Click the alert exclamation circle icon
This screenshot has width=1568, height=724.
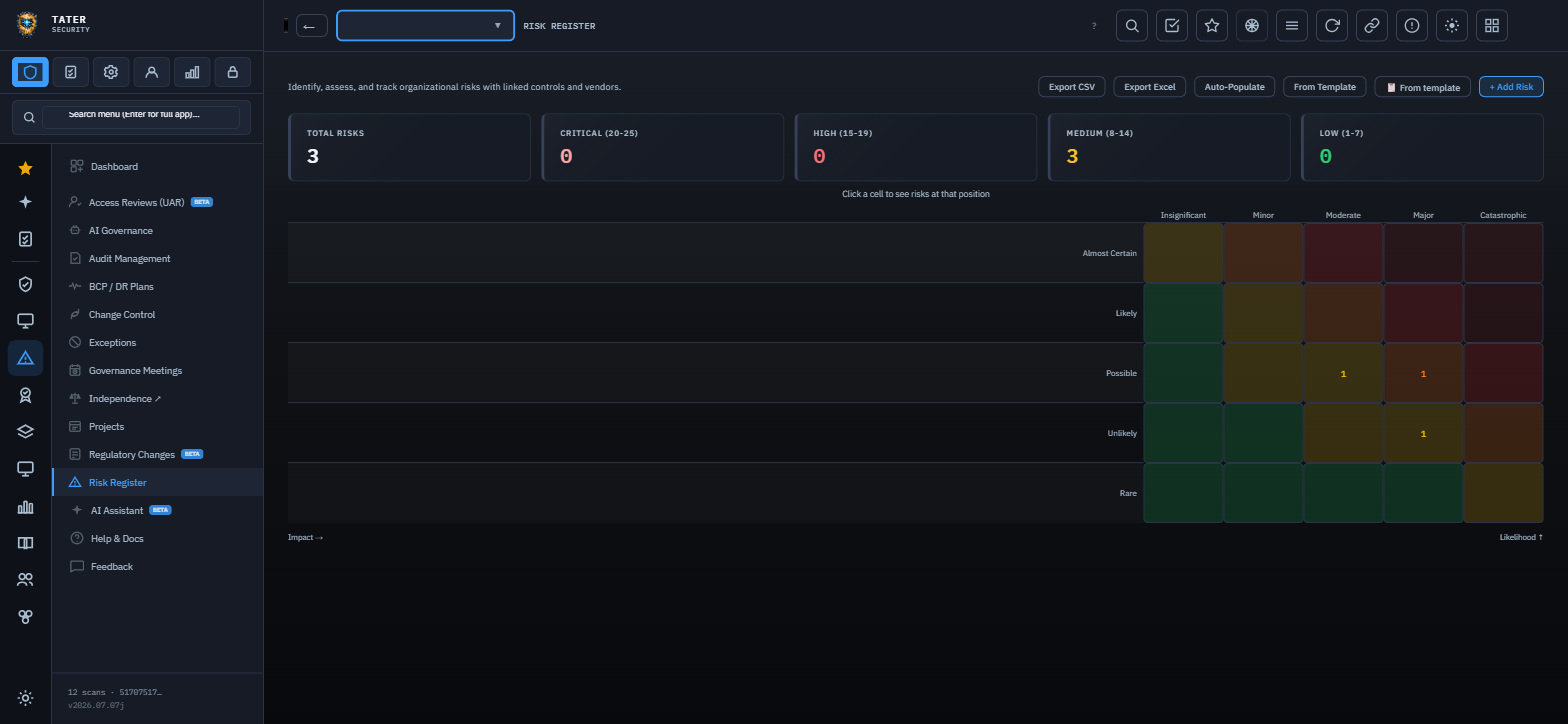tap(1412, 26)
